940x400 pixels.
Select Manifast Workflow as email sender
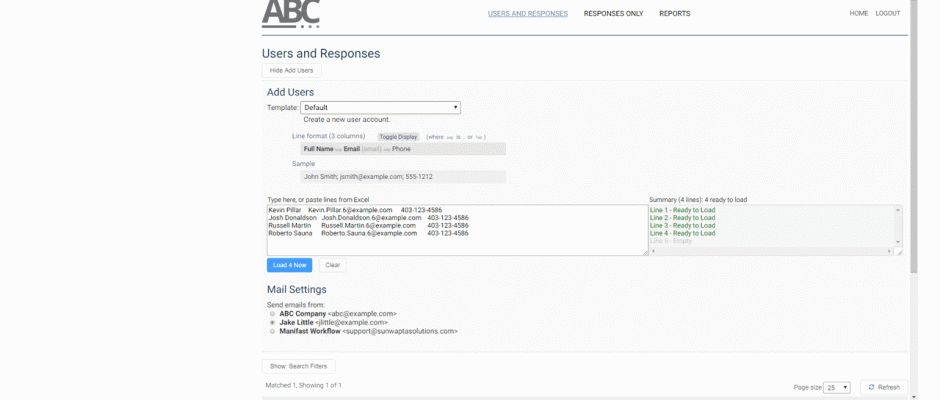pyautogui.click(x=273, y=331)
